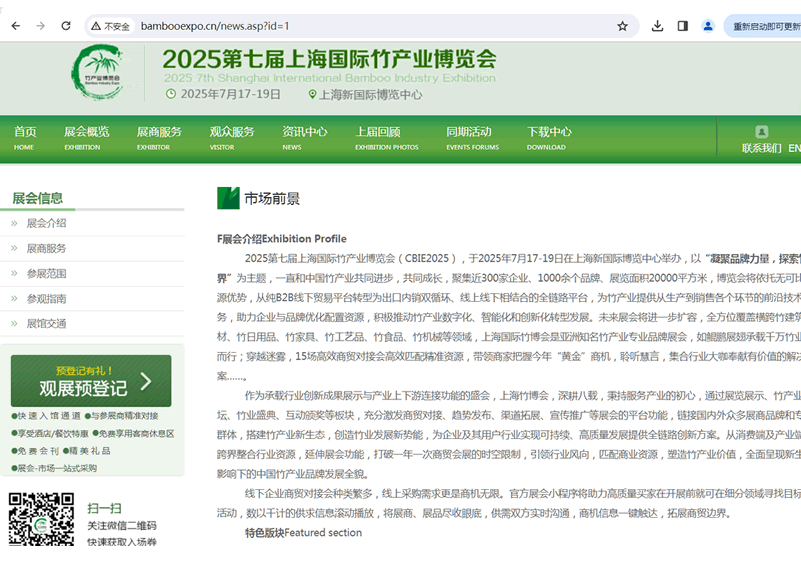Click the 上海新国际博览中心 venue text

tap(370, 95)
